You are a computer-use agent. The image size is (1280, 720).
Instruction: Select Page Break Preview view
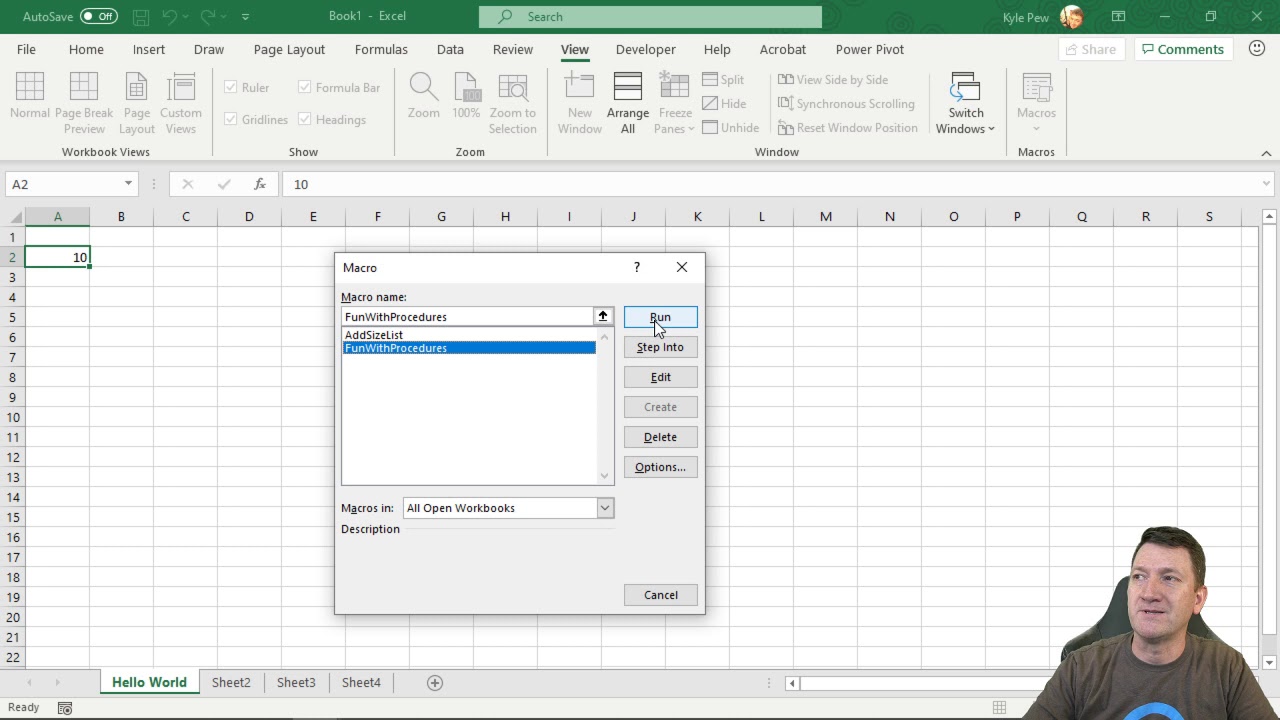84,103
